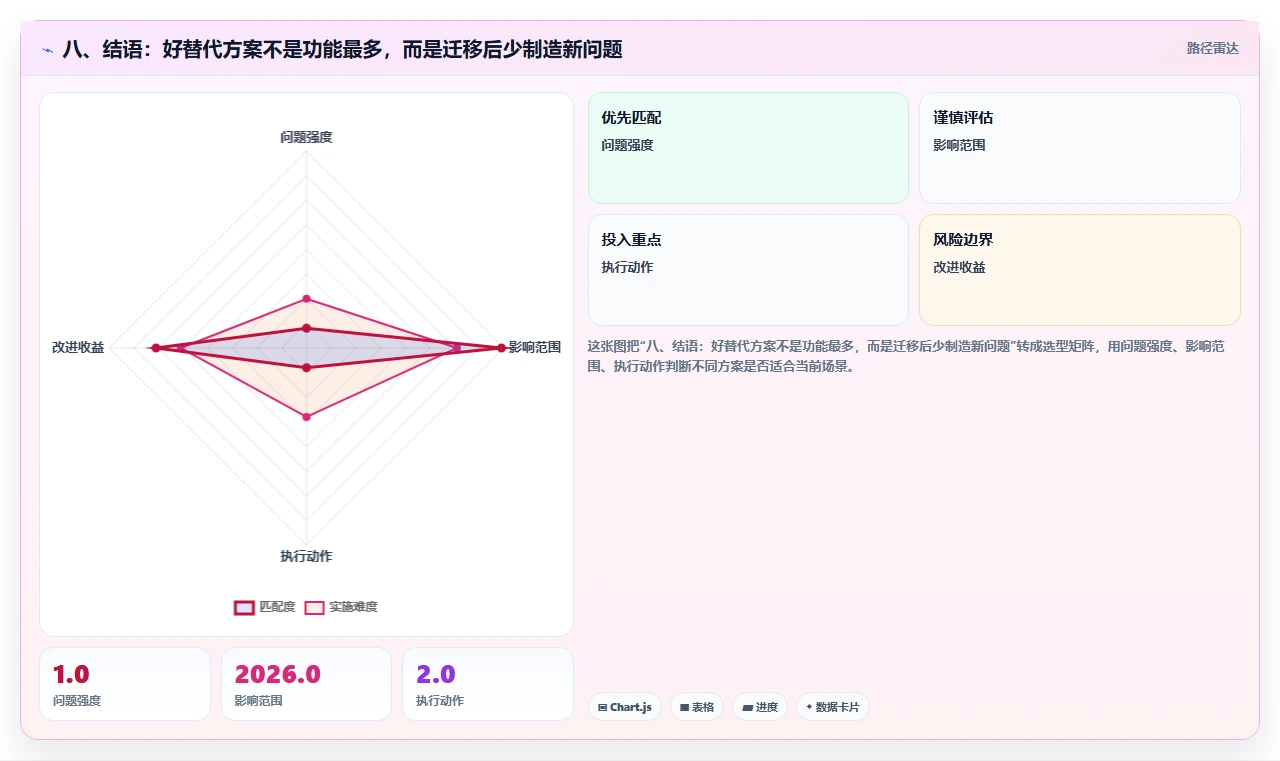Click the 匹配度 data point on 改进收益 axis
Viewport: 1280px width, 761px height.
155,347
